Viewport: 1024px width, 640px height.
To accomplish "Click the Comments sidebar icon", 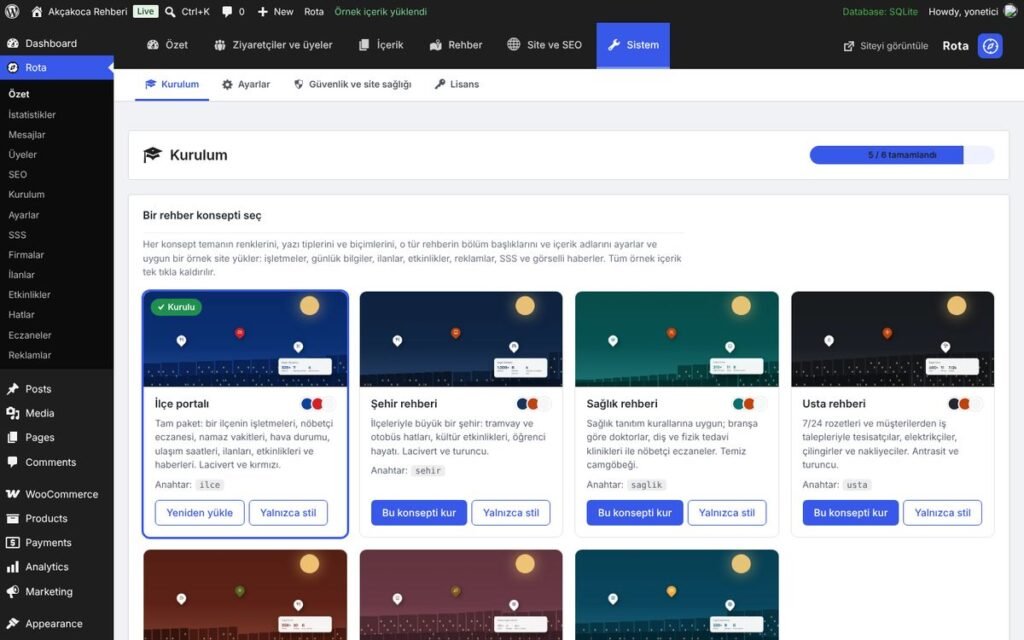I will (13, 462).
